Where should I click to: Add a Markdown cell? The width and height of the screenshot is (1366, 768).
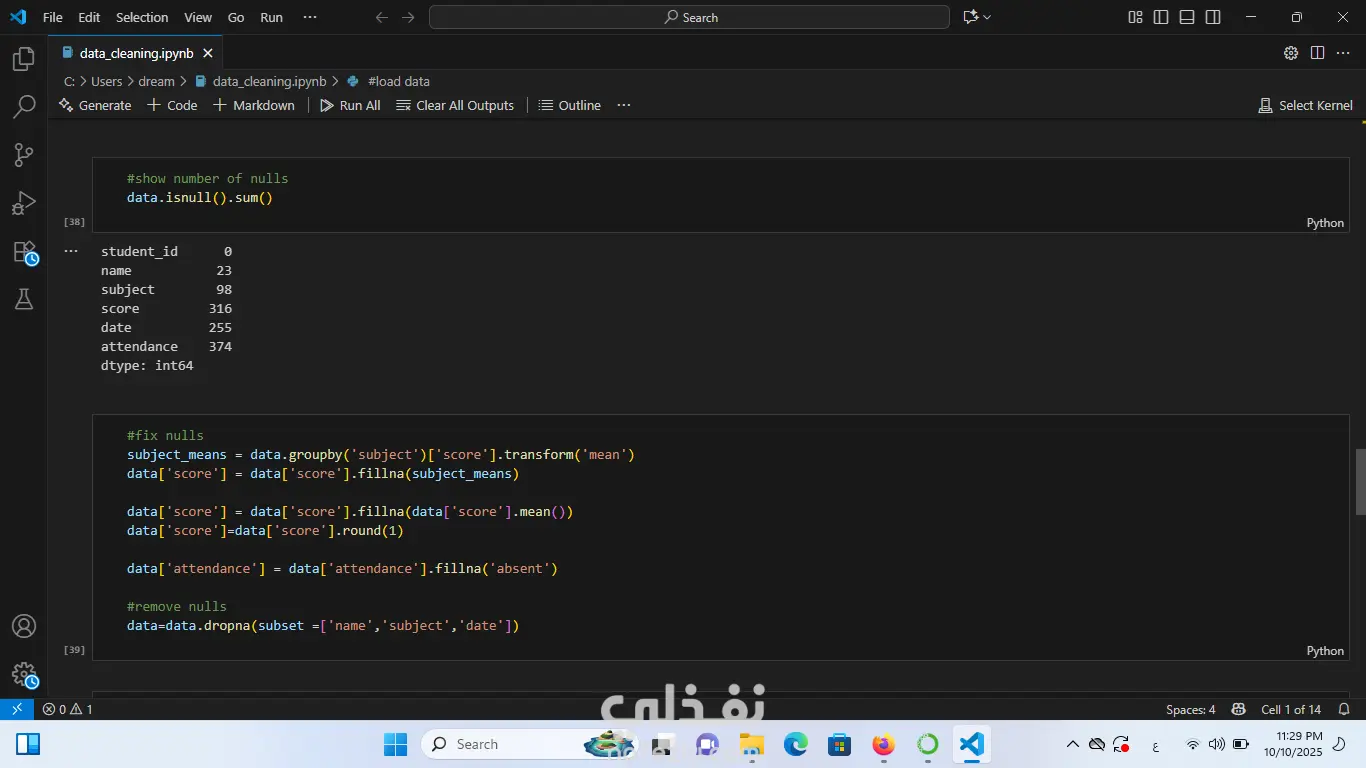pos(254,105)
